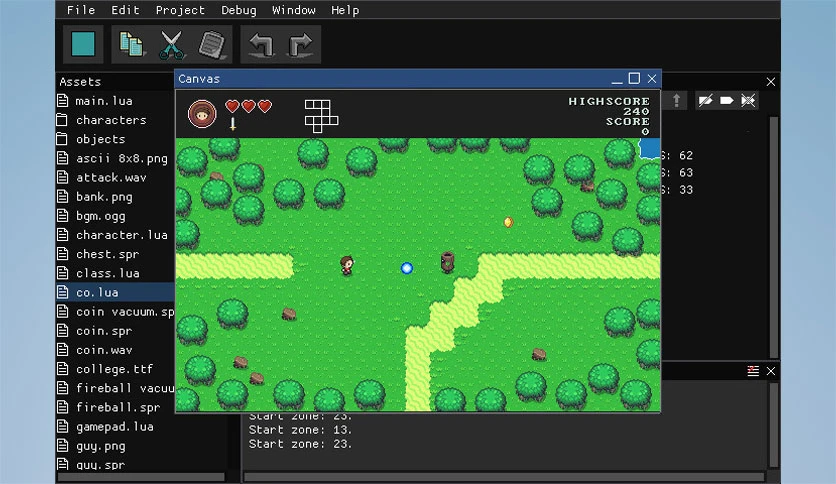Select character.lua asset file
This screenshot has width=836, height=484.
click(x=122, y=235)
